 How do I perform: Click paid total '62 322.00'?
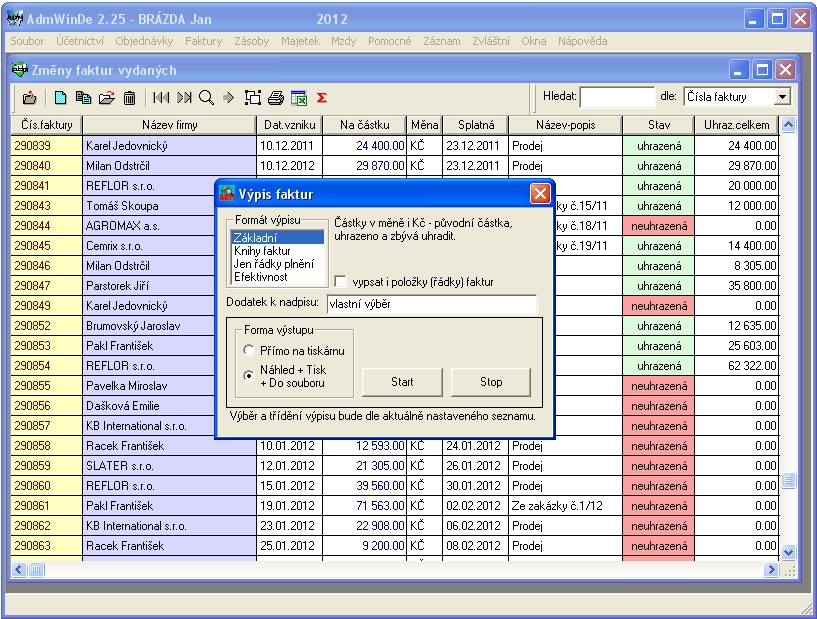point(737,366)
